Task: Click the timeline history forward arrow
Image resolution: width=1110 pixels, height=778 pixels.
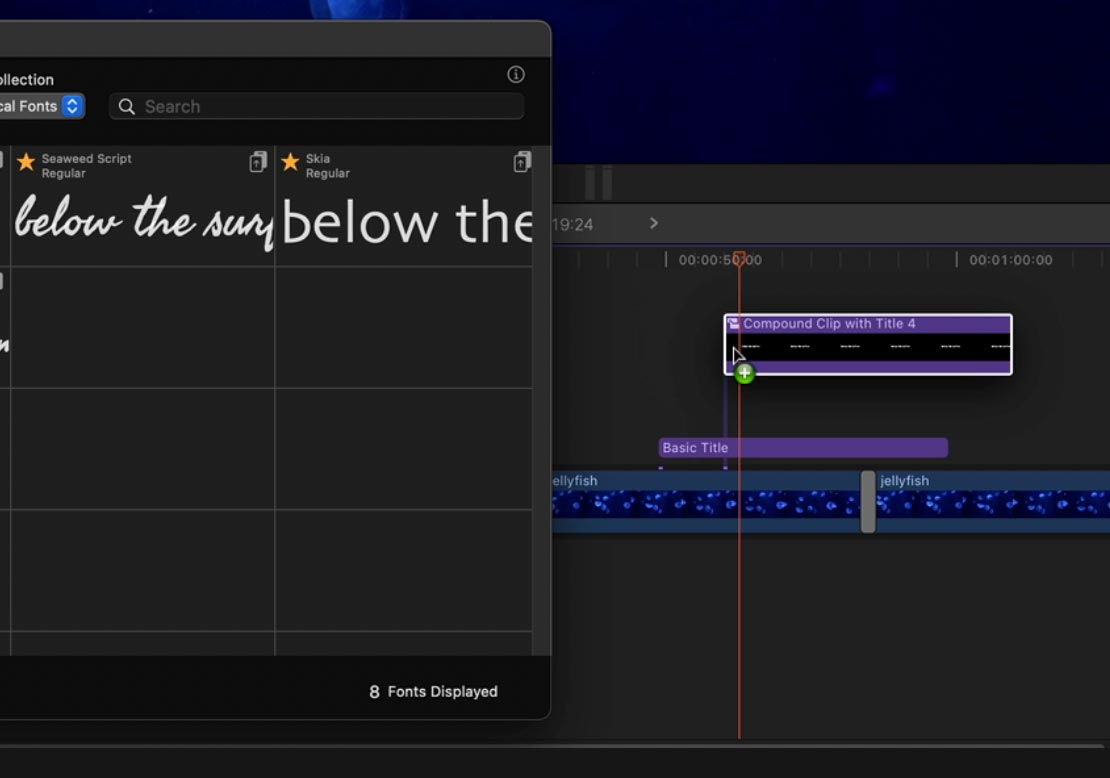Action: click(653, 224)
